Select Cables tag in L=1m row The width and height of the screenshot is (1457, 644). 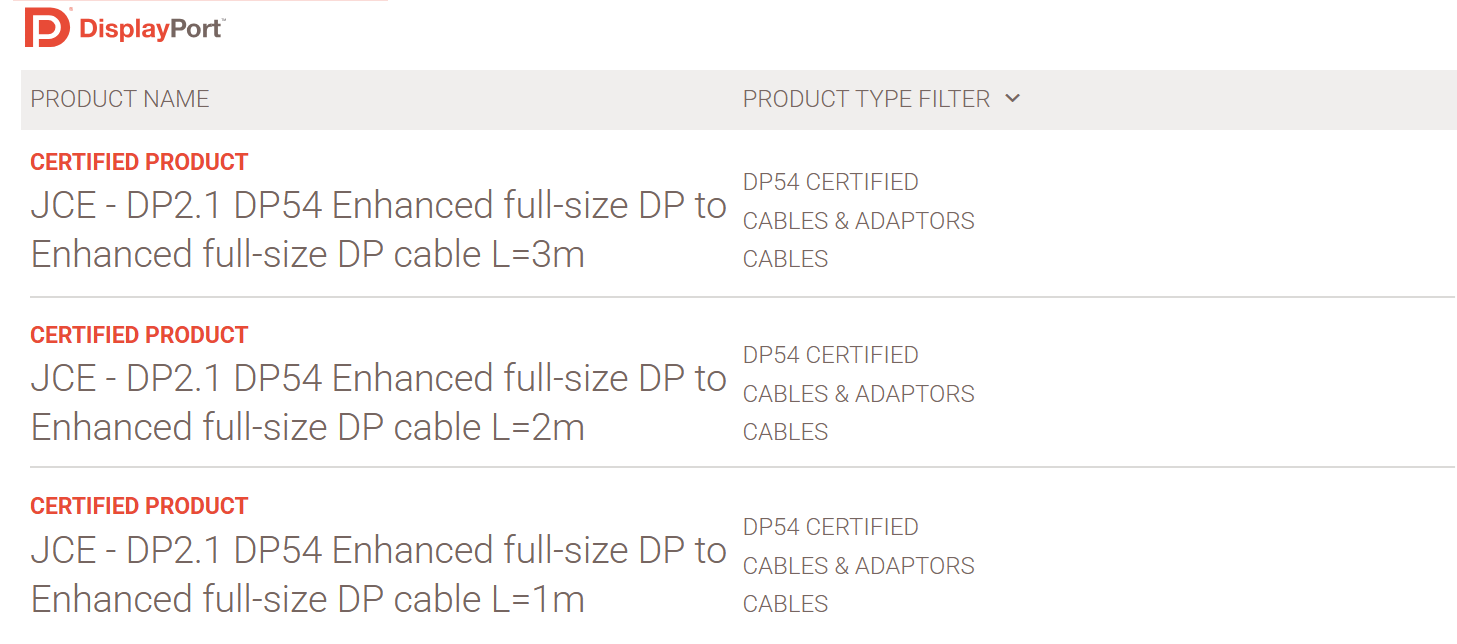pyautogui.click(x=785, y=604)
